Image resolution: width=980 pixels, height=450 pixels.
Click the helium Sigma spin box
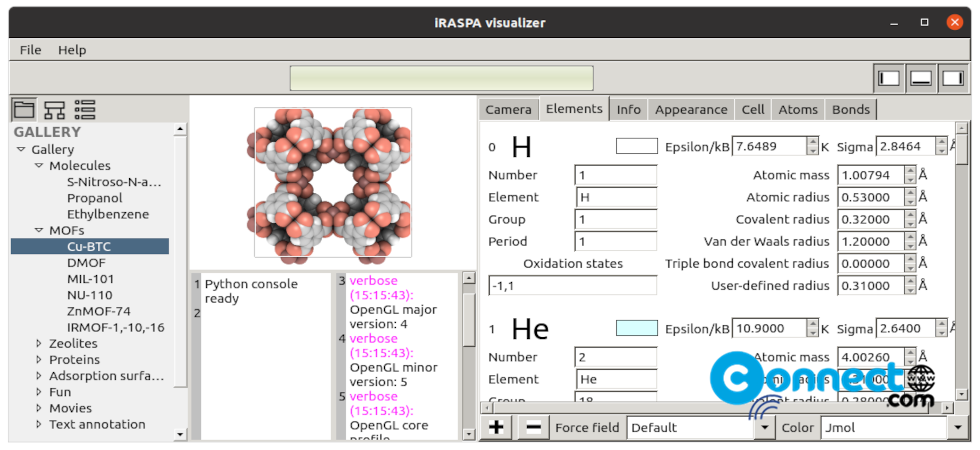[911, 328]
